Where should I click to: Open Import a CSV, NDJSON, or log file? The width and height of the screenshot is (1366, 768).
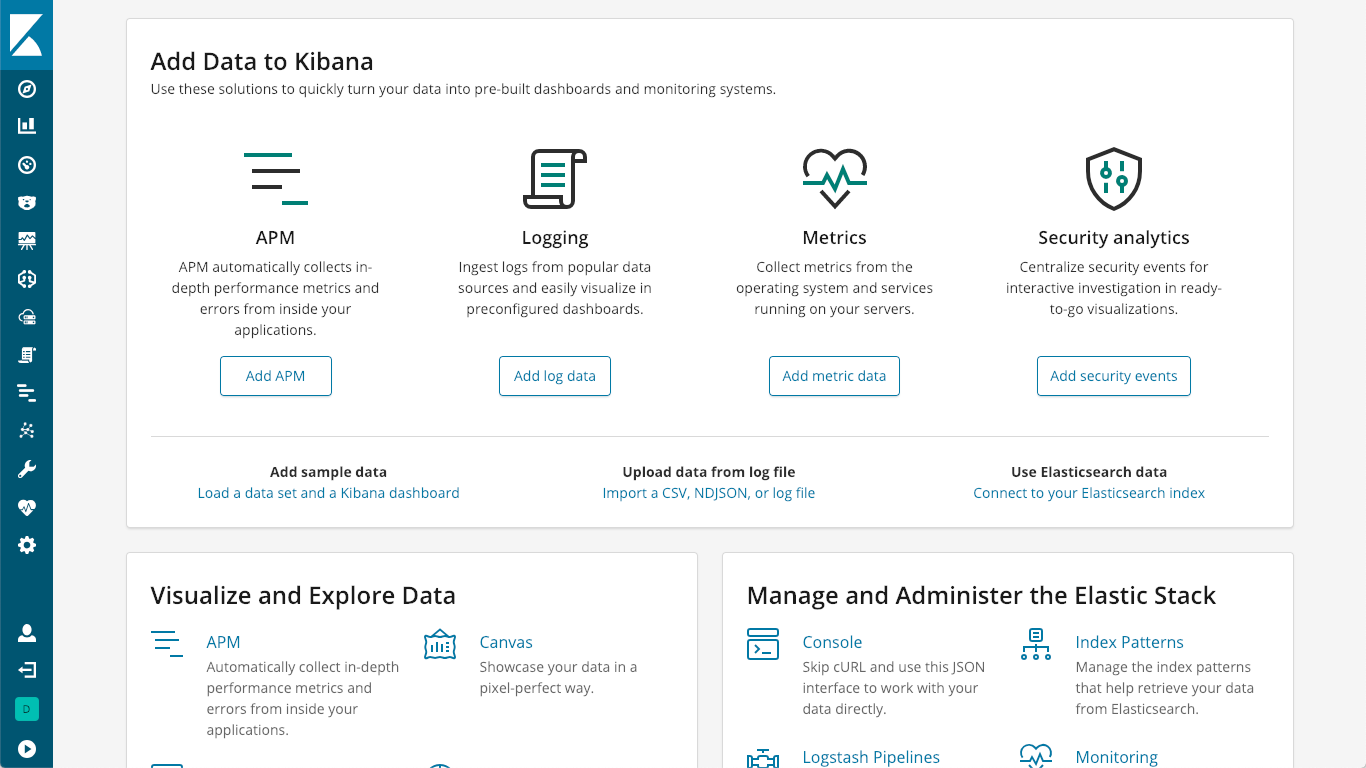tap(709, 493)
